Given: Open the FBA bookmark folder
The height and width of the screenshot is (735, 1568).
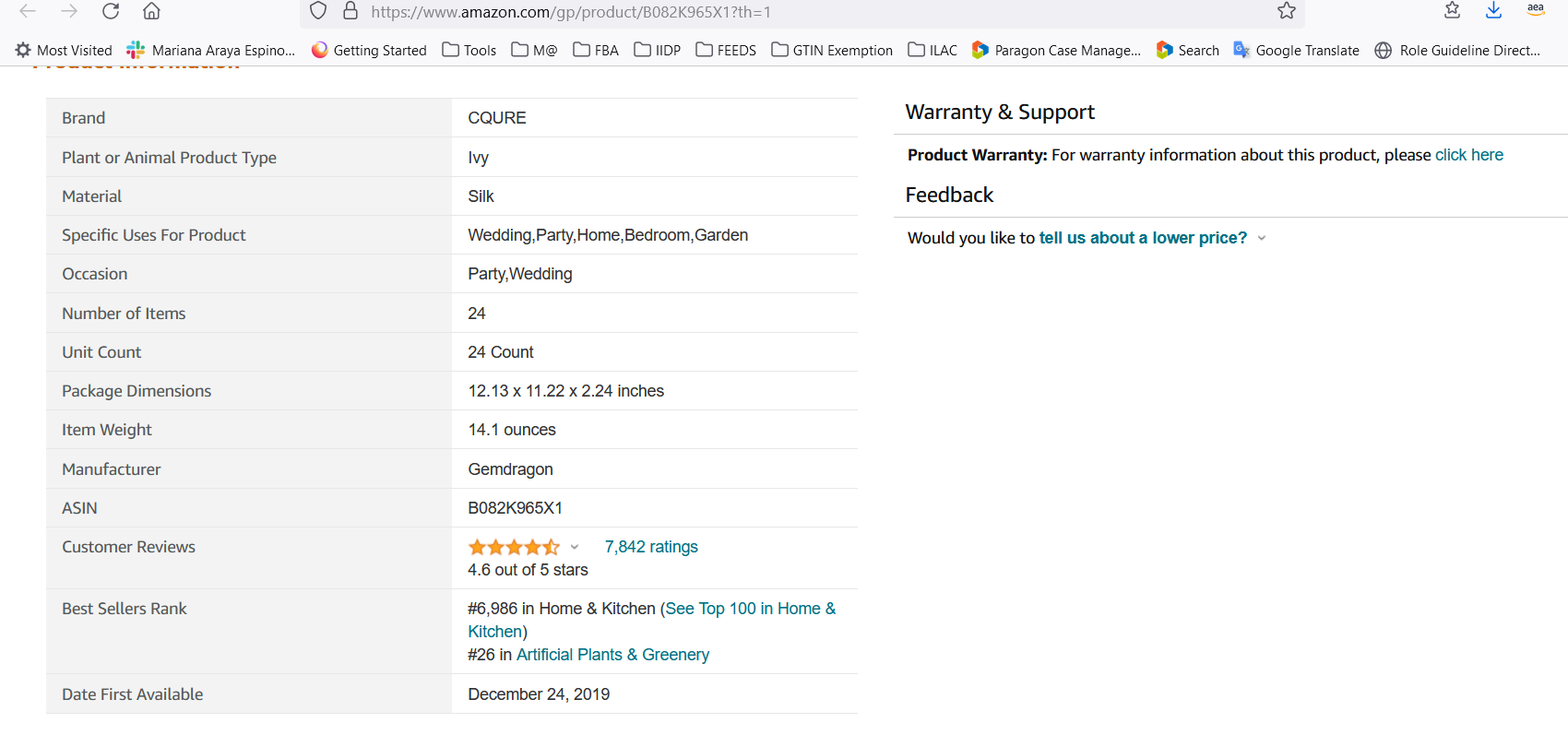Looking at the screenshot, I should tap(596, 50).
